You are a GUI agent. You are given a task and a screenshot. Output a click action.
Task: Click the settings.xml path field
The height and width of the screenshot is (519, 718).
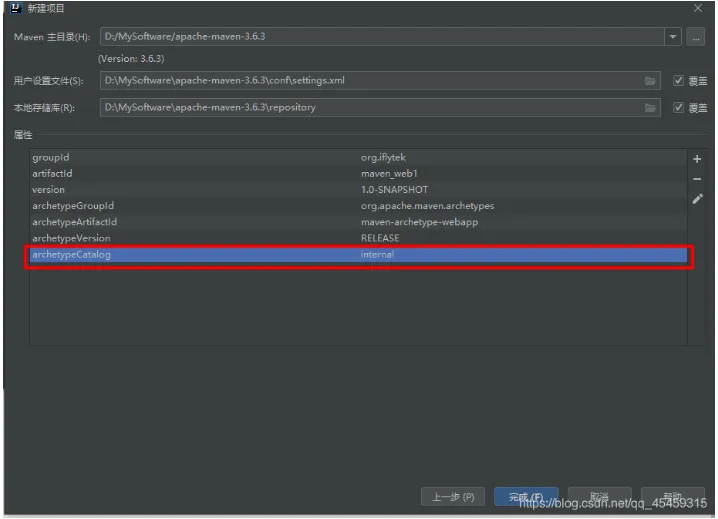(380, 81)
